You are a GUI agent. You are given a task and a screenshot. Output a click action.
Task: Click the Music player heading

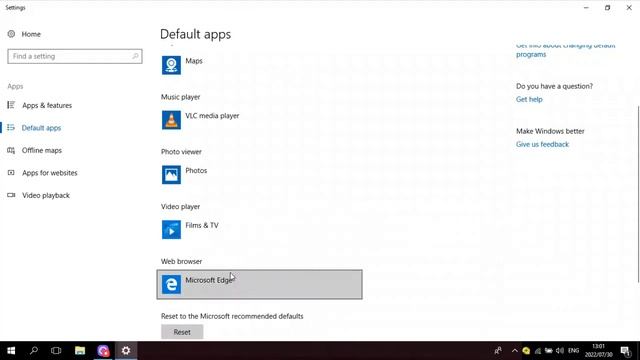click(x=180, y=97)
